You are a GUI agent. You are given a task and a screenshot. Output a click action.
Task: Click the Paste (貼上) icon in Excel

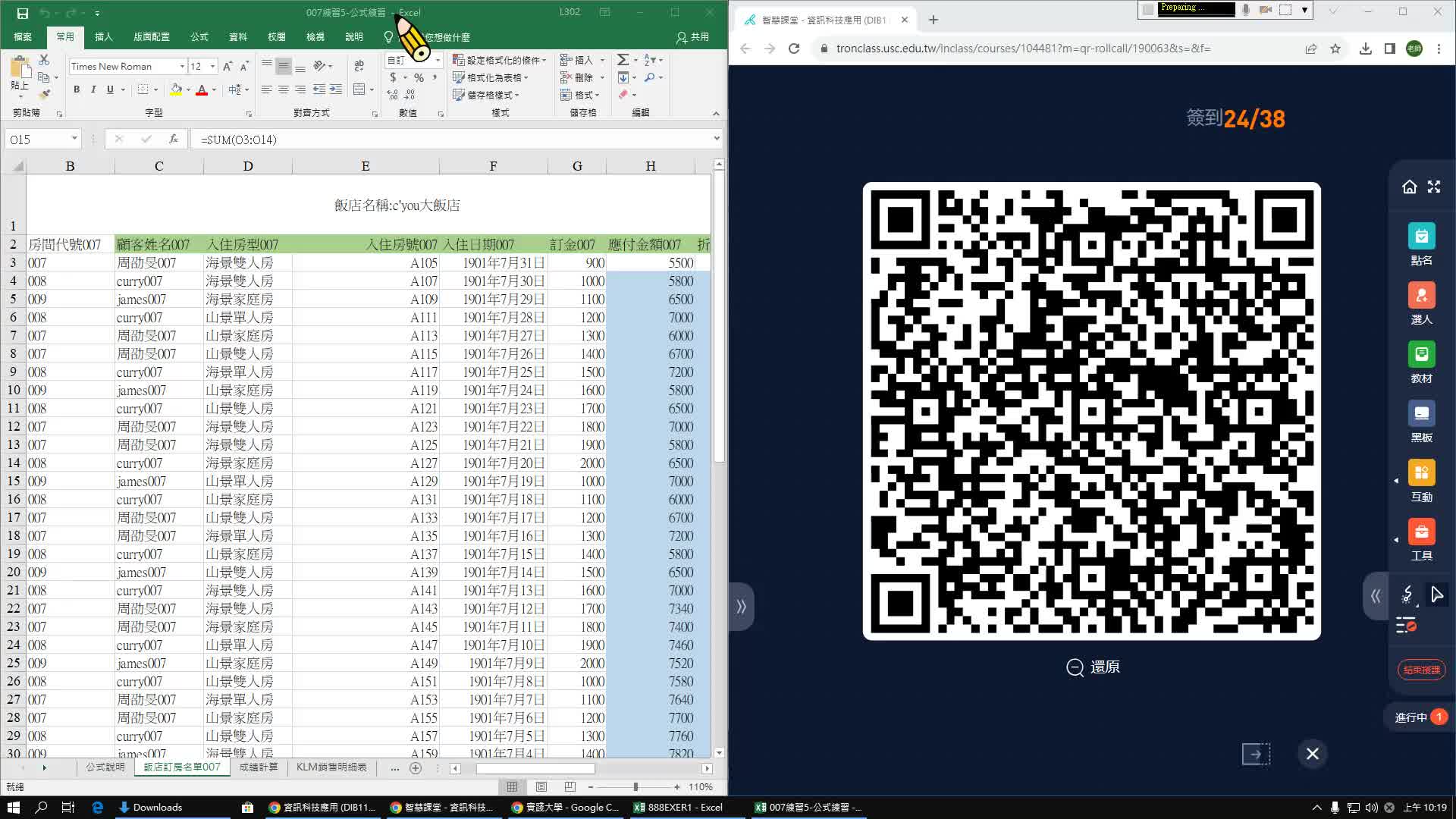pyautogui.click(x=20, y=70)
